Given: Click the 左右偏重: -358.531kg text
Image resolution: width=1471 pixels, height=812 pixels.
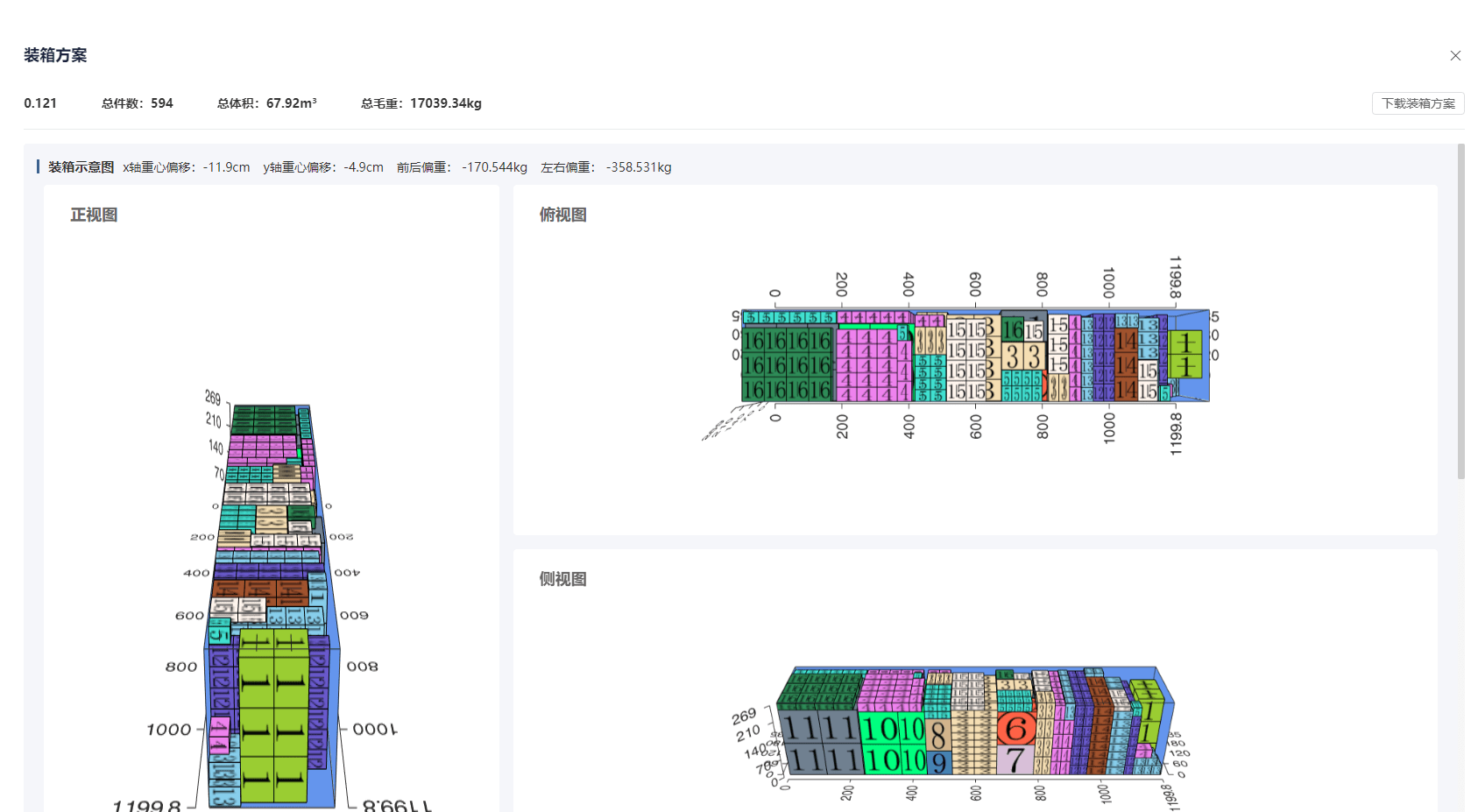Looking at the screenshot, I should coord(606,167).
